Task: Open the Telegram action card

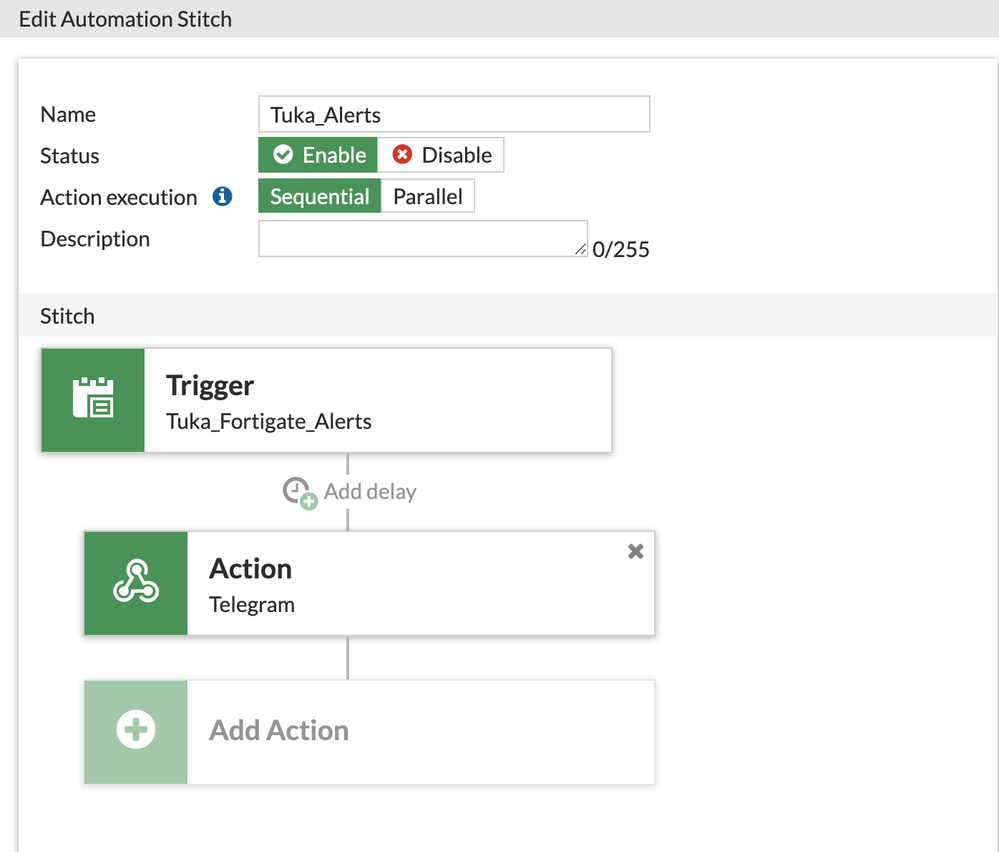Action: click(x=420, y=583)
